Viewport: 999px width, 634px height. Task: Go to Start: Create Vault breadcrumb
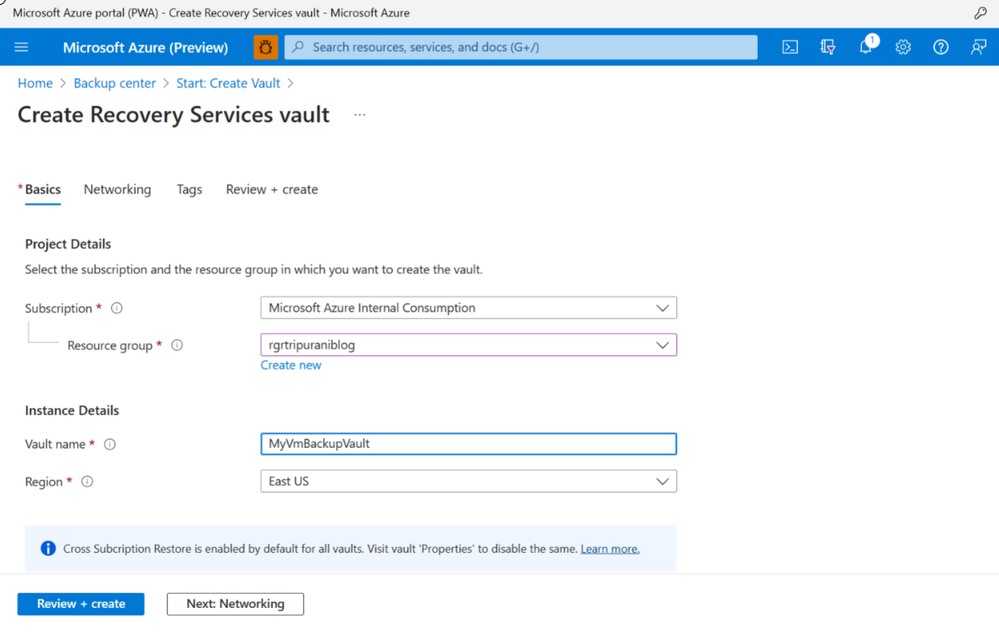(x=228, y=83)
